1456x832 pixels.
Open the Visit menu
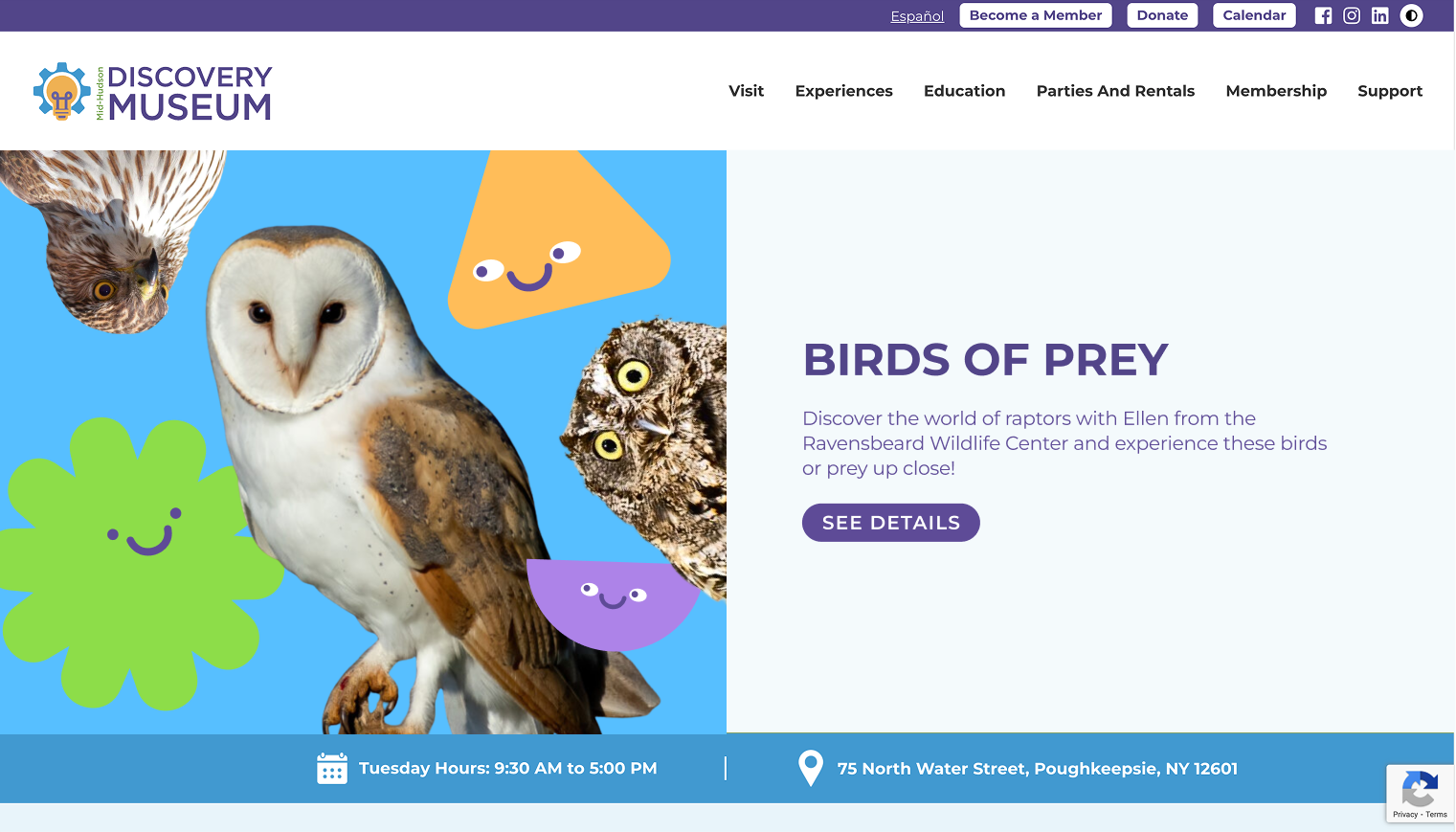pos(746,91)
